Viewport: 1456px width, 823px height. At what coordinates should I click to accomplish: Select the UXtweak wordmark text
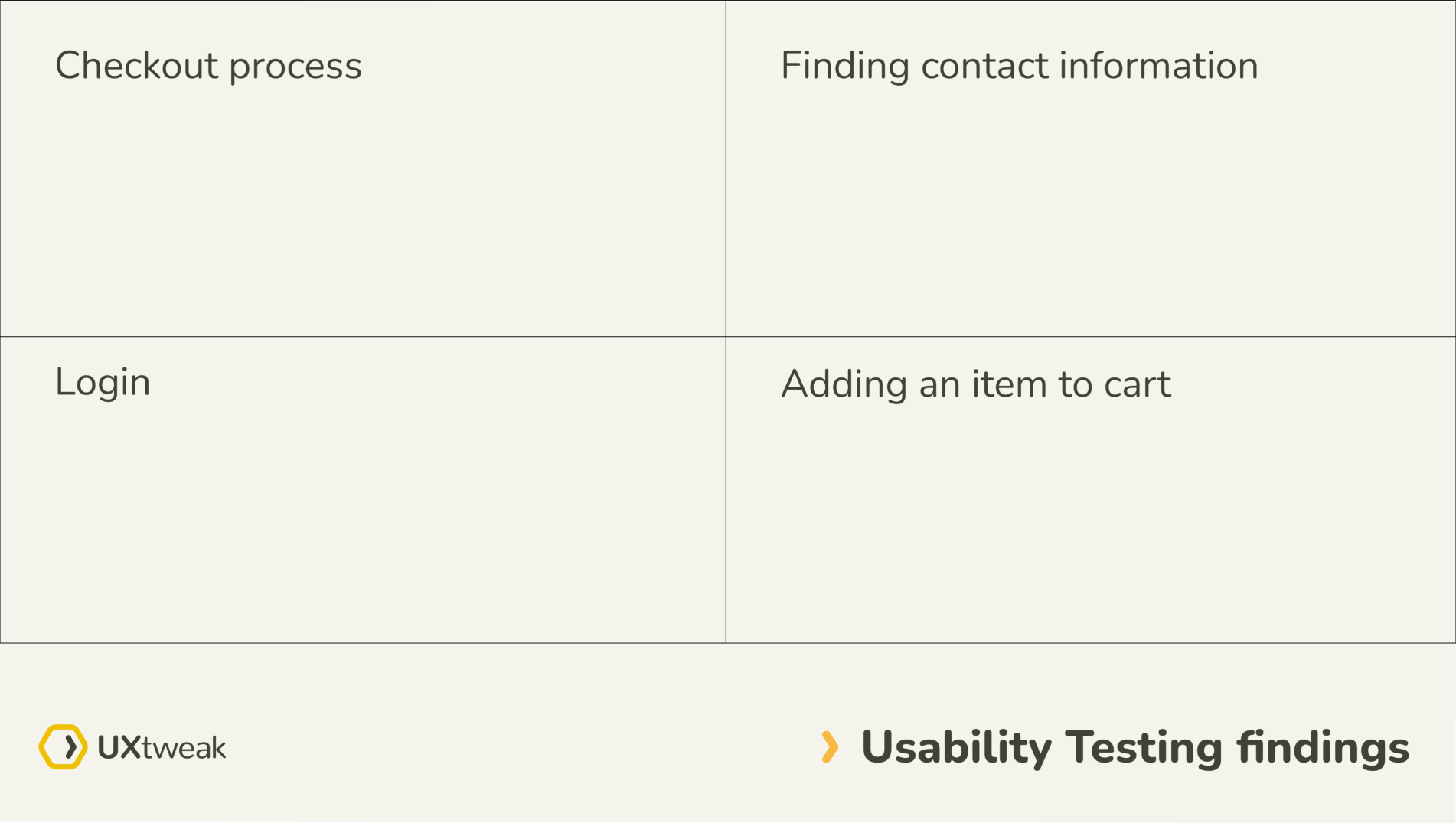[162, 747]
